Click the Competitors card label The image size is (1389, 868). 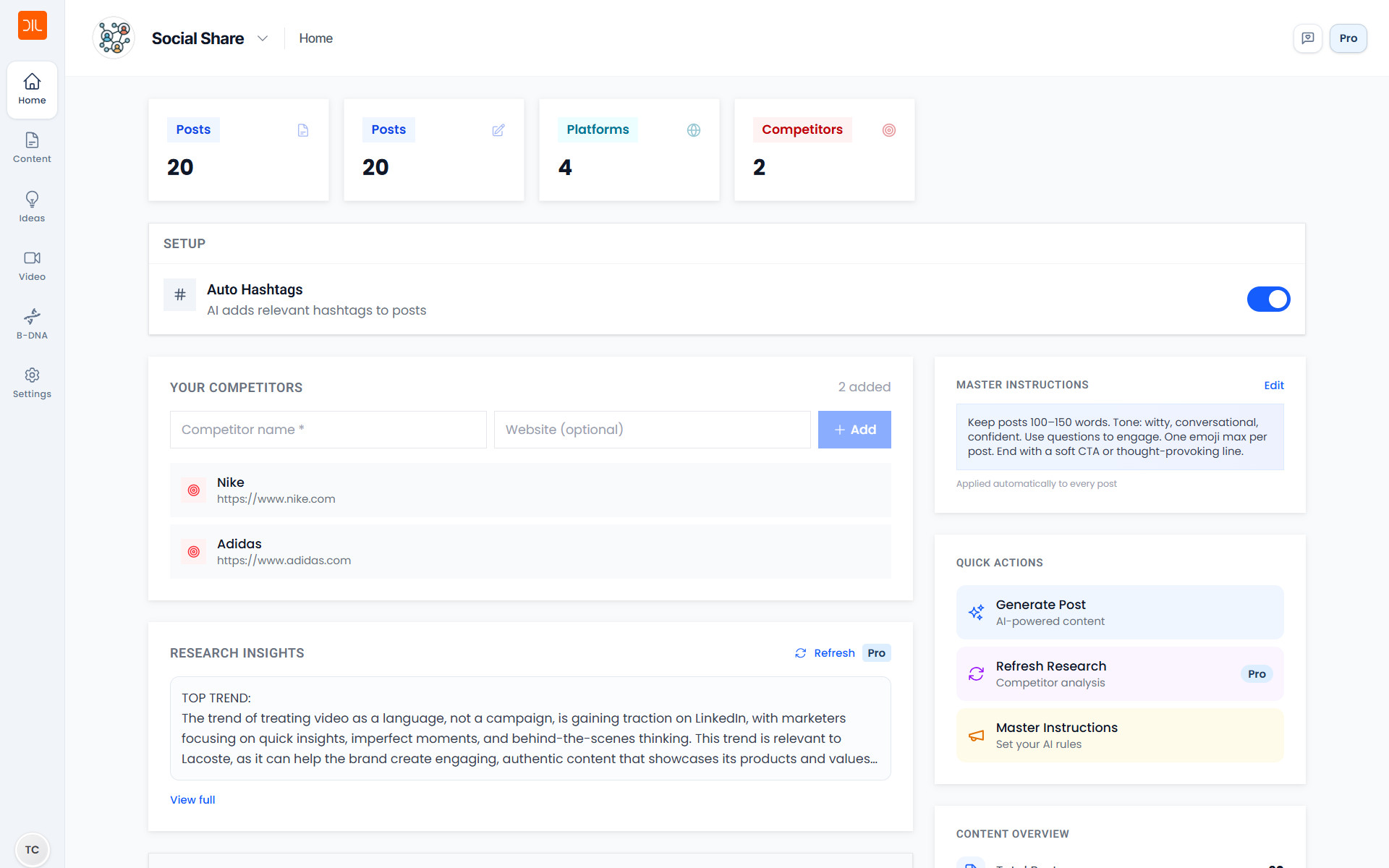[x=802, y=129]
